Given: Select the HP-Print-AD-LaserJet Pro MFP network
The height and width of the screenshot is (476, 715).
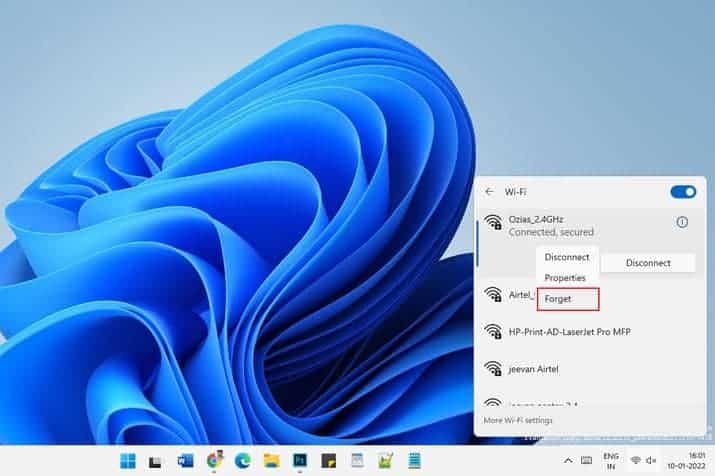Looking at the screenshot, I should 570,331.
